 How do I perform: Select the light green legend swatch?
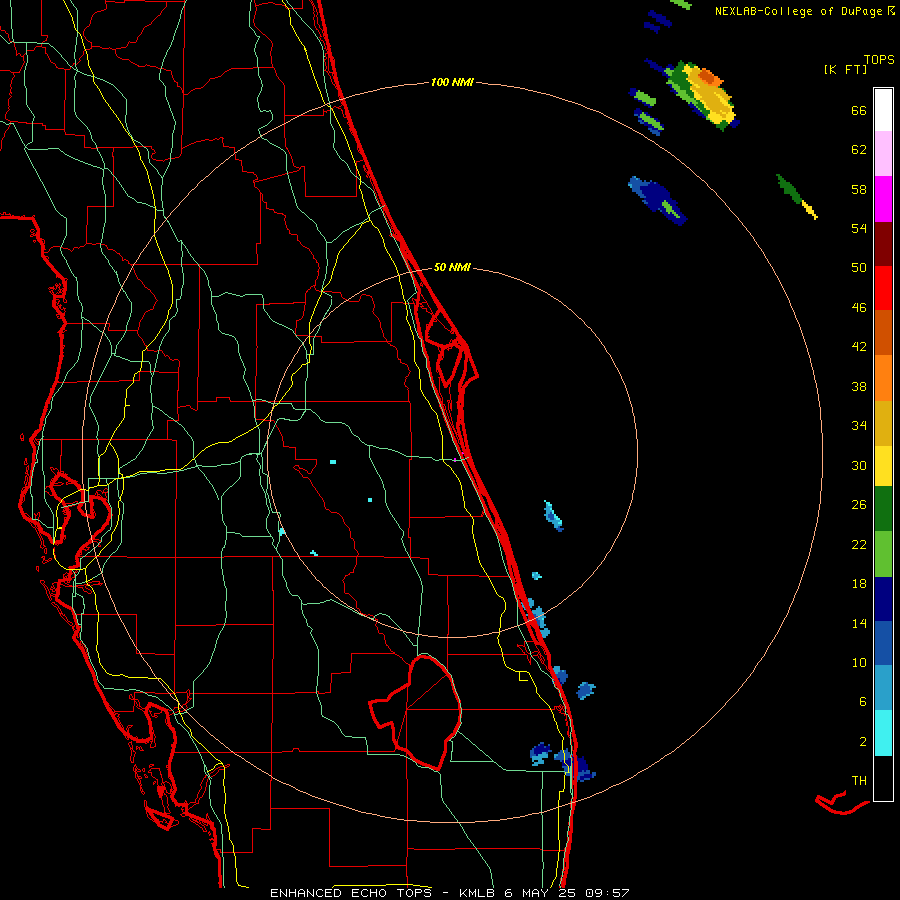pyautogui.click(x=883, y=554)
